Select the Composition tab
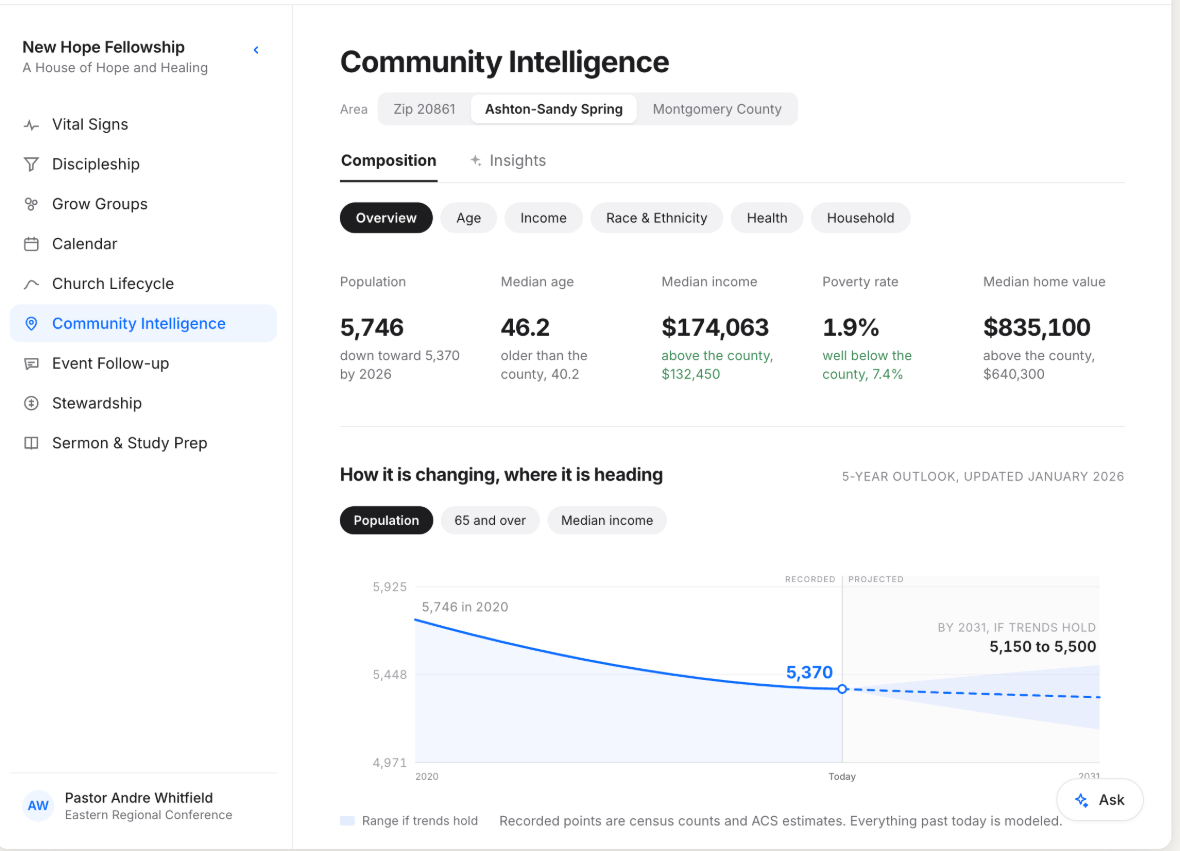Screen dimensions: 1180x851 tap(388, 160)
